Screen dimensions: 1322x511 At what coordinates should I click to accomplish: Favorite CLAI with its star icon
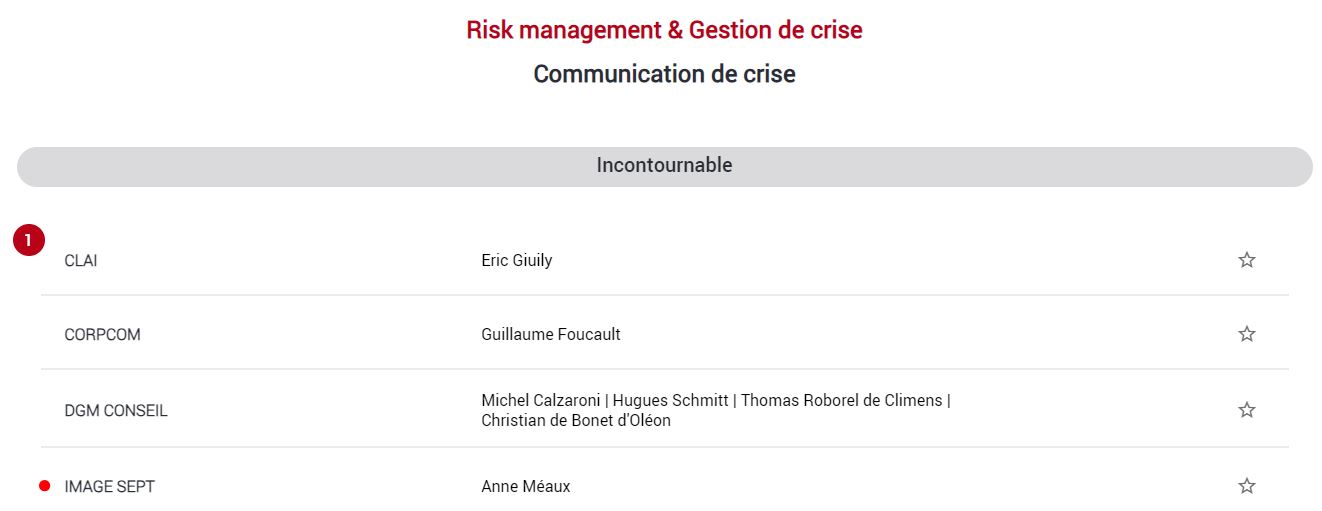click(1246, 260)
